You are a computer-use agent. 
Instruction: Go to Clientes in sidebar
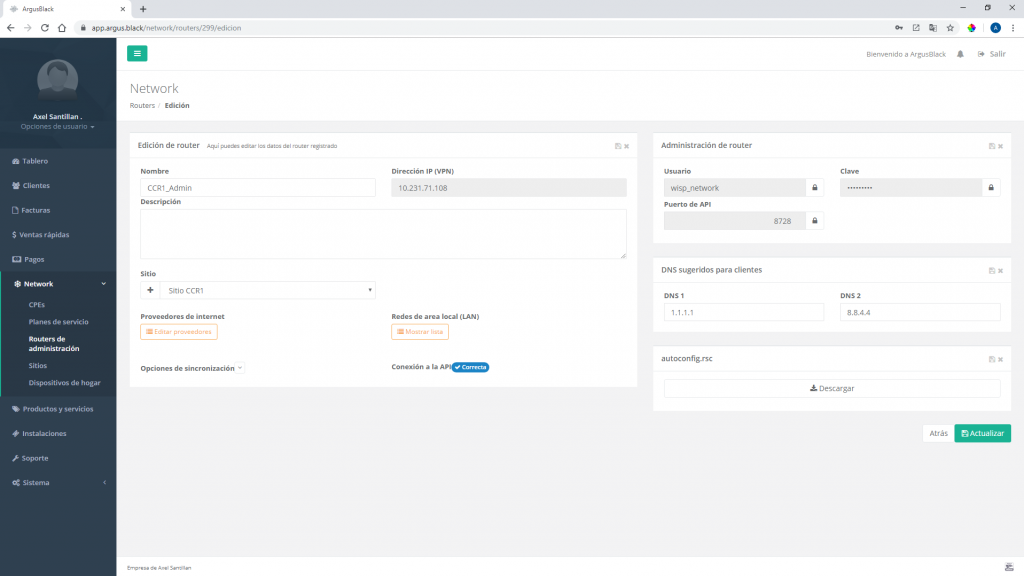click(x=31, y=185)
